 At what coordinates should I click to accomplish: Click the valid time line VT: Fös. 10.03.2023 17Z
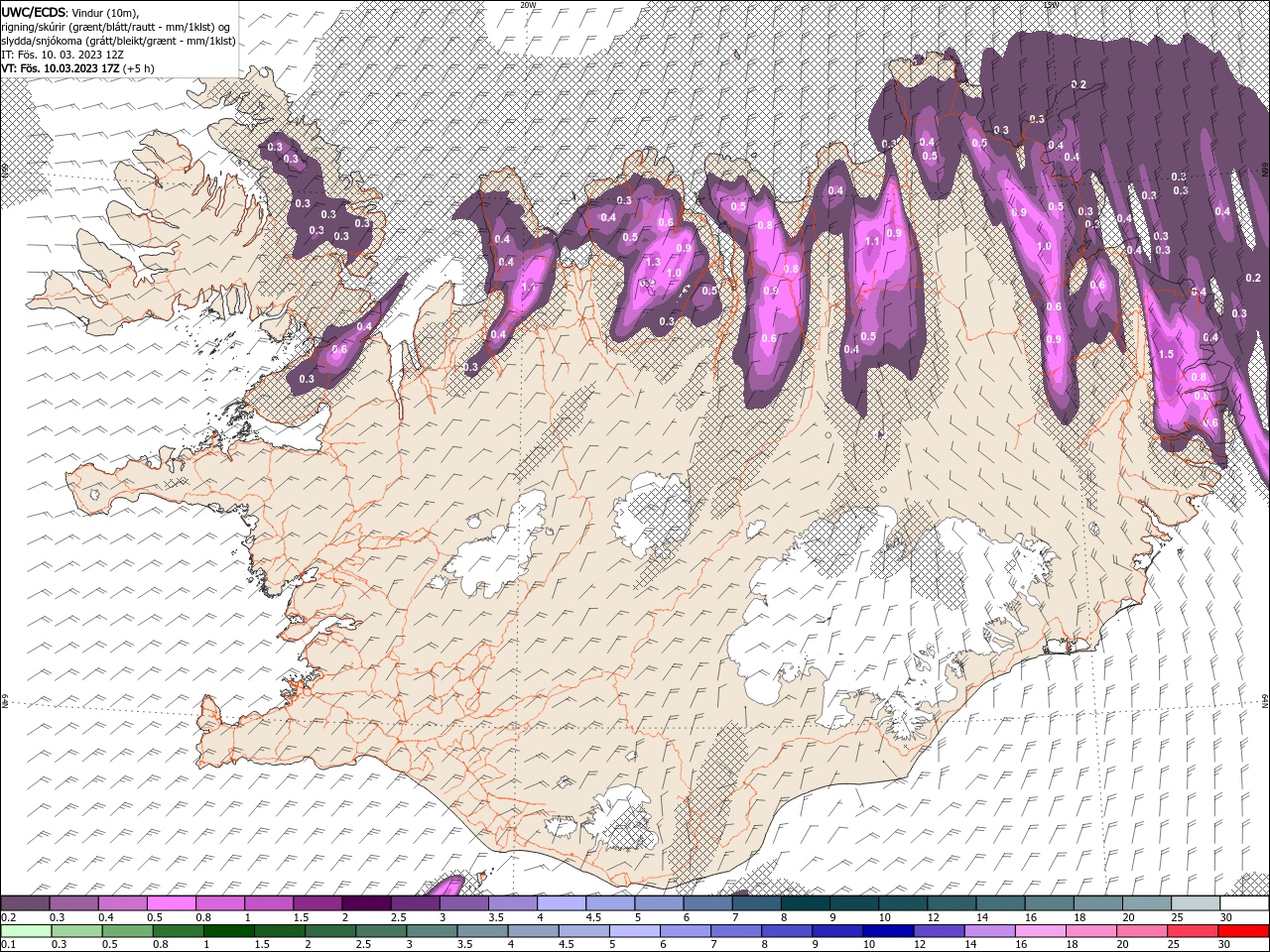point(61,68)
